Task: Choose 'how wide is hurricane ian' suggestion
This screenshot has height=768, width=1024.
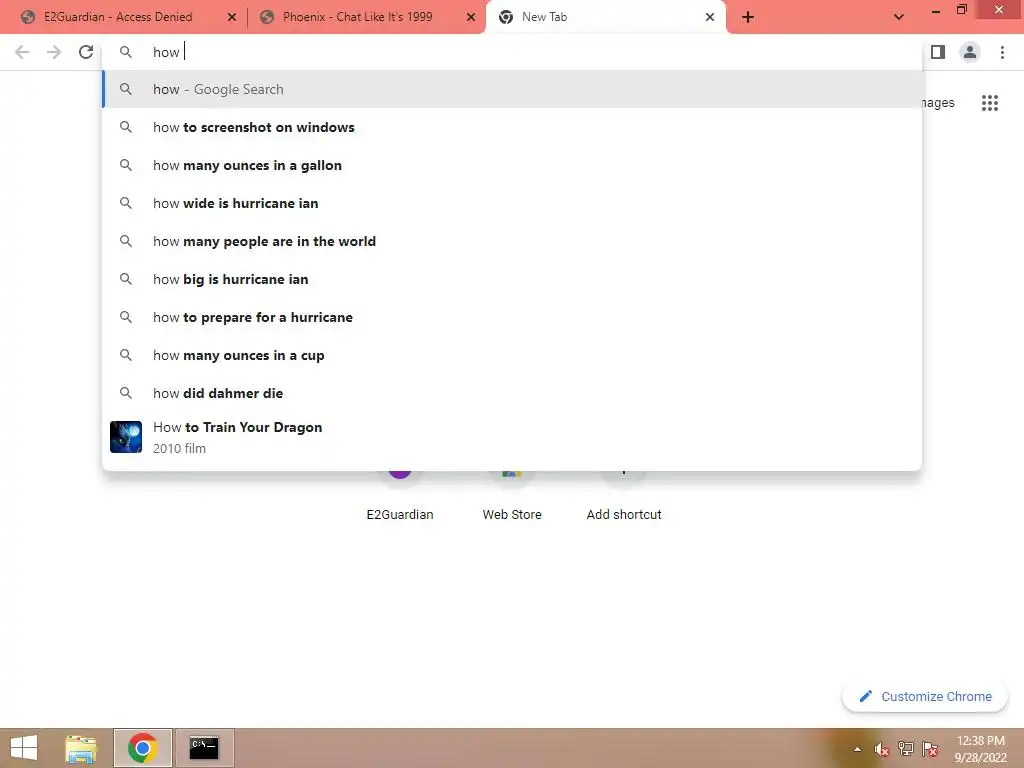Action: [512, 203]
